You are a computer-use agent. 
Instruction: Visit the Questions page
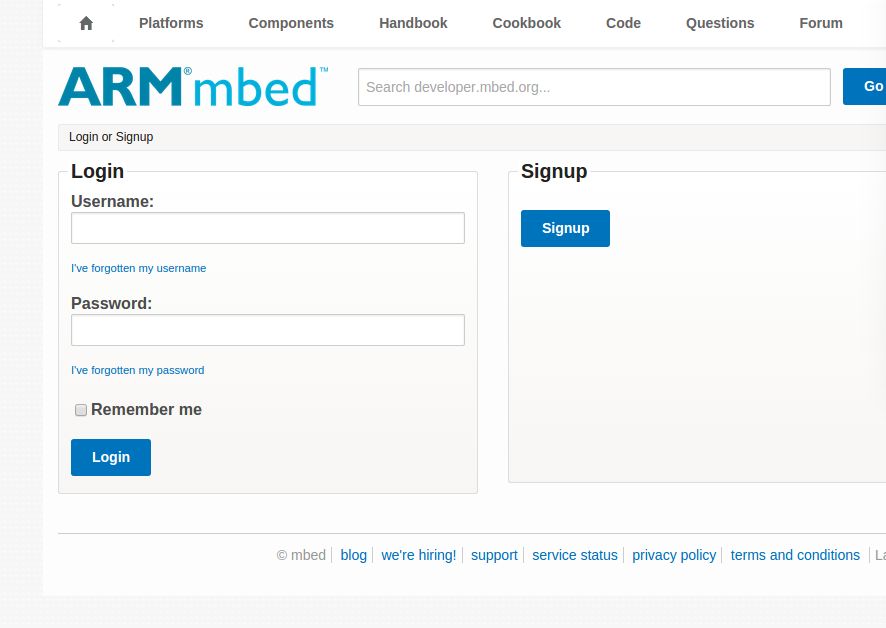pos(720,23)
